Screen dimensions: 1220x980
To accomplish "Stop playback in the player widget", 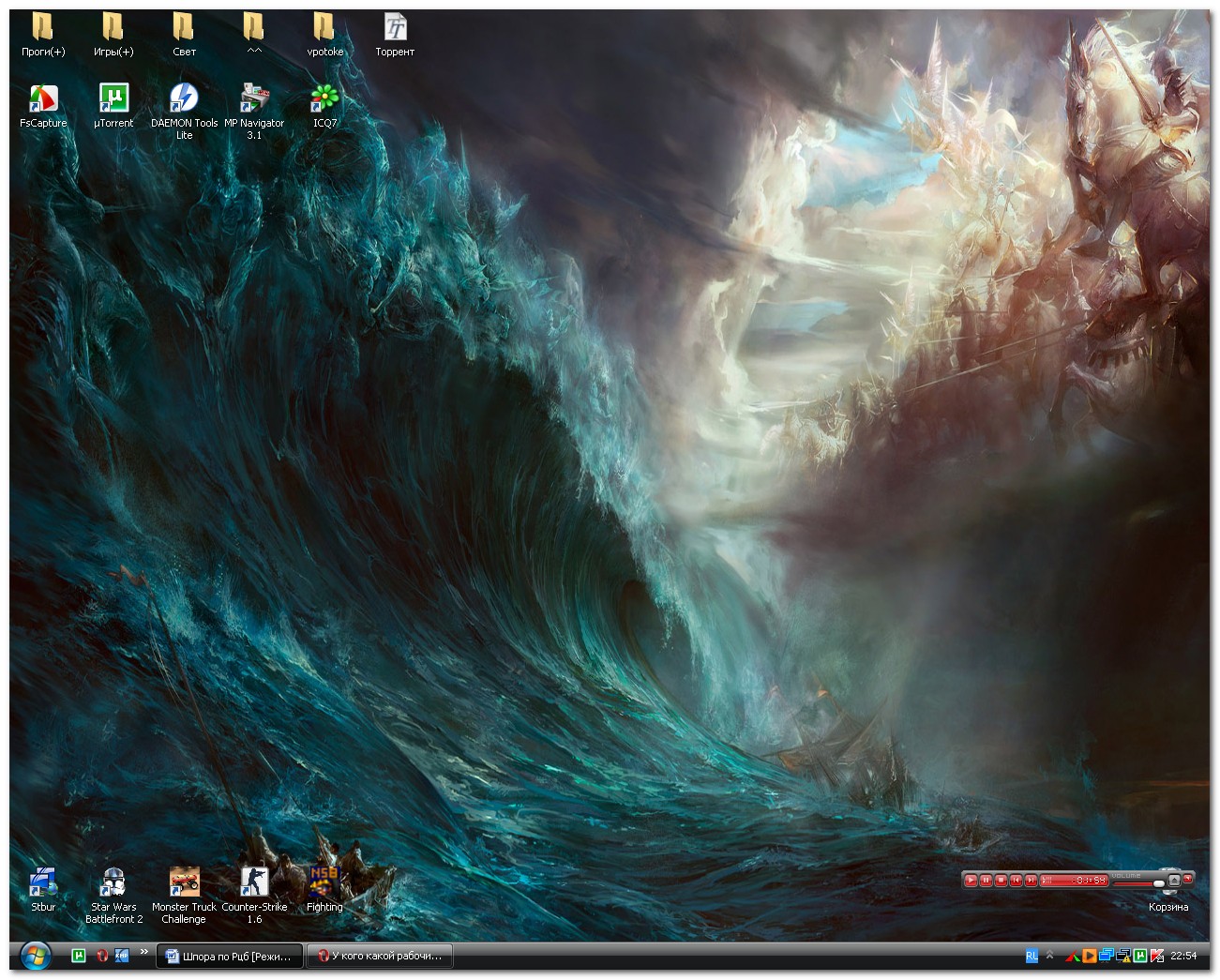I will [1001, 880].
